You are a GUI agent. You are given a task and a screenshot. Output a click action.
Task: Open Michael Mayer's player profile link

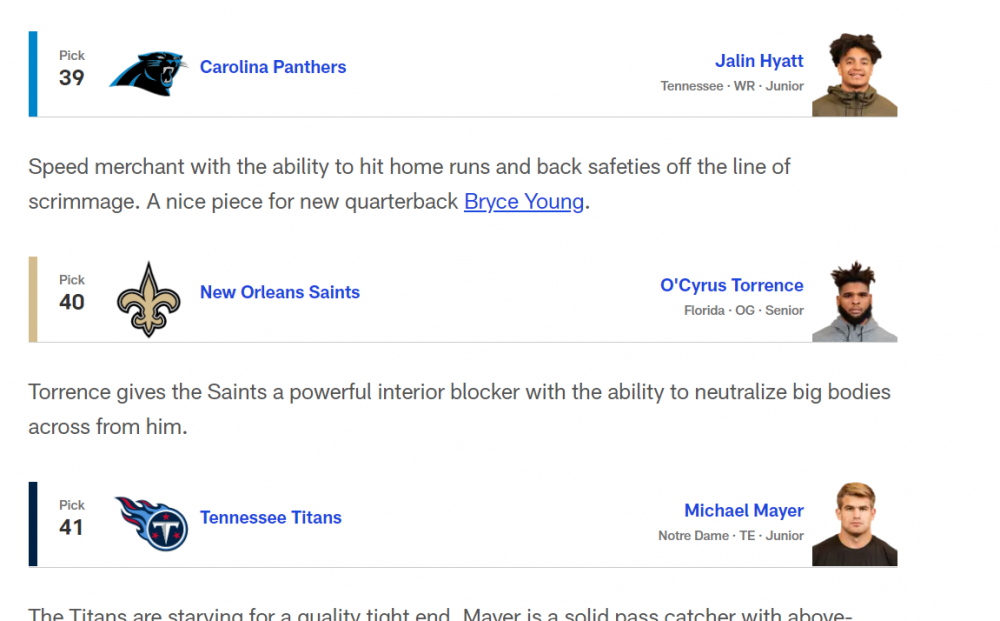pos(743,511)
